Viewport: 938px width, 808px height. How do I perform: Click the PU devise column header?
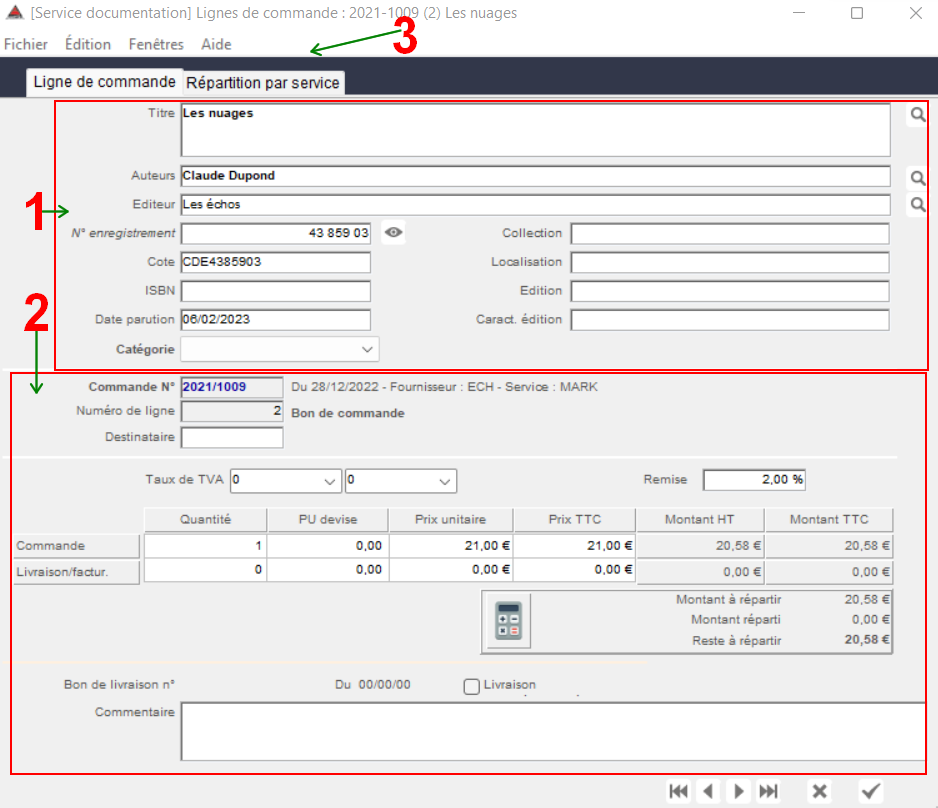coord(328,520)
